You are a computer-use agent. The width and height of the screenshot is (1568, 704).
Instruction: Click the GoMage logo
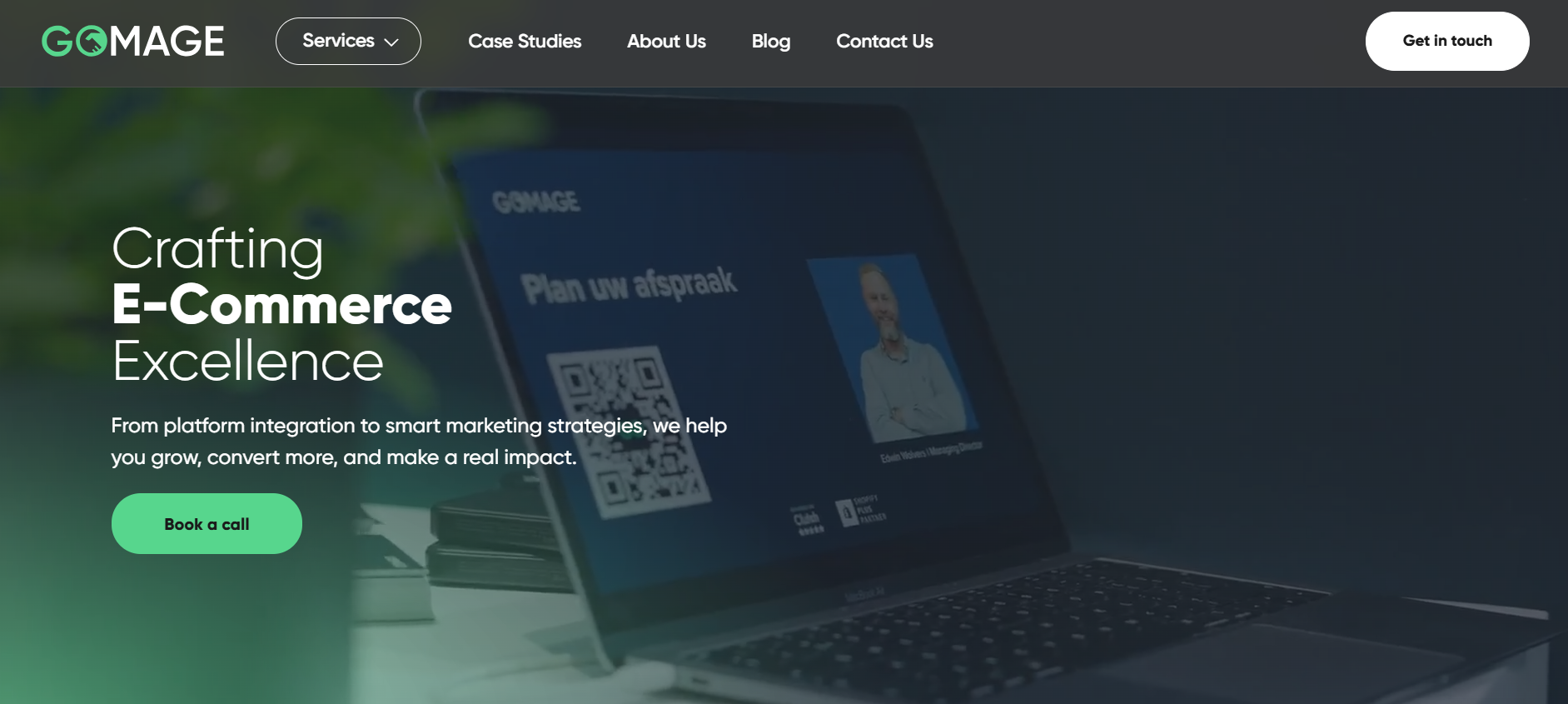point(133,41)
